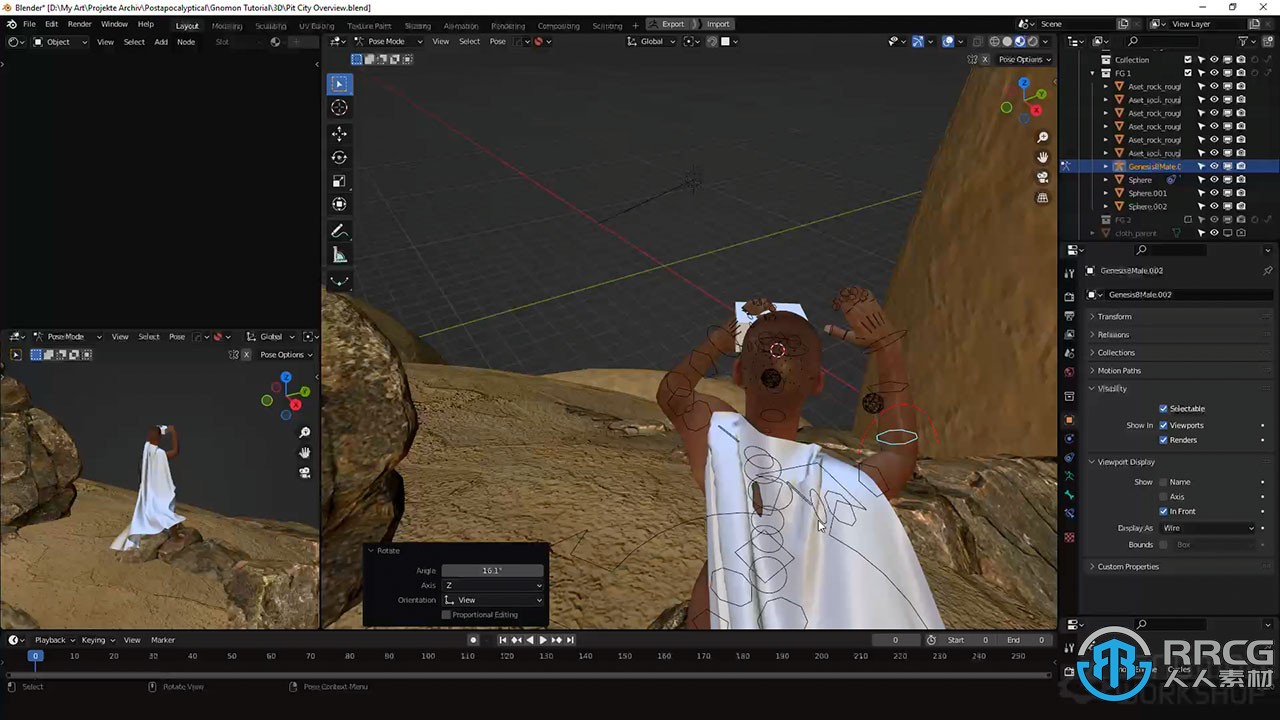Hide Sphere.001 with its eye icon

(x=1214, y=193)
